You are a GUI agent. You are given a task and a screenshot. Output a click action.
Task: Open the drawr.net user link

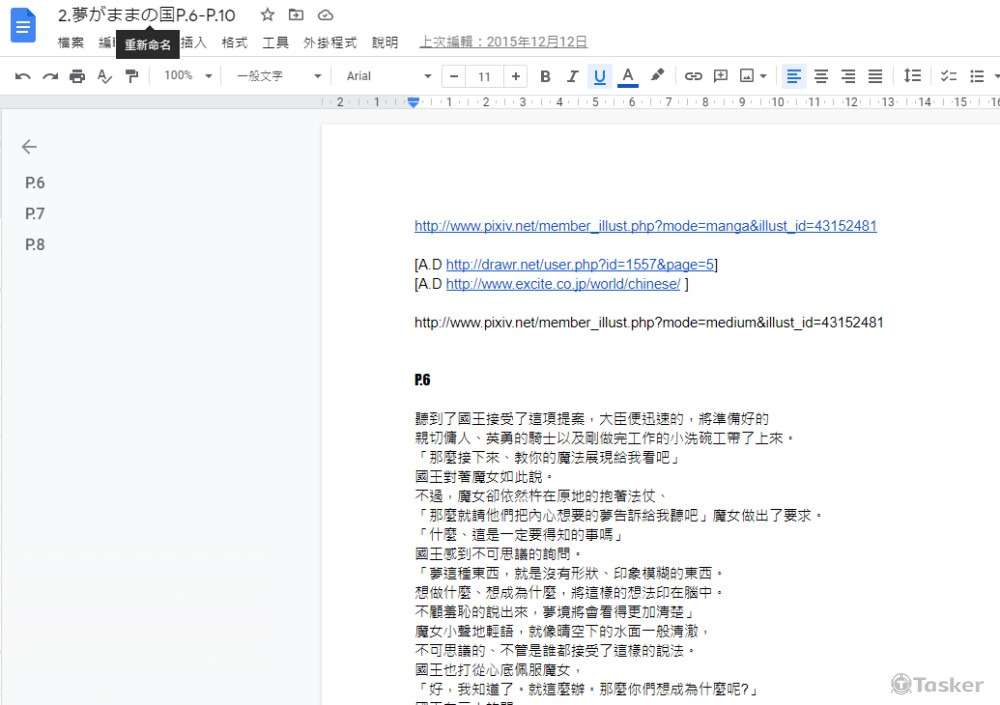580,265
